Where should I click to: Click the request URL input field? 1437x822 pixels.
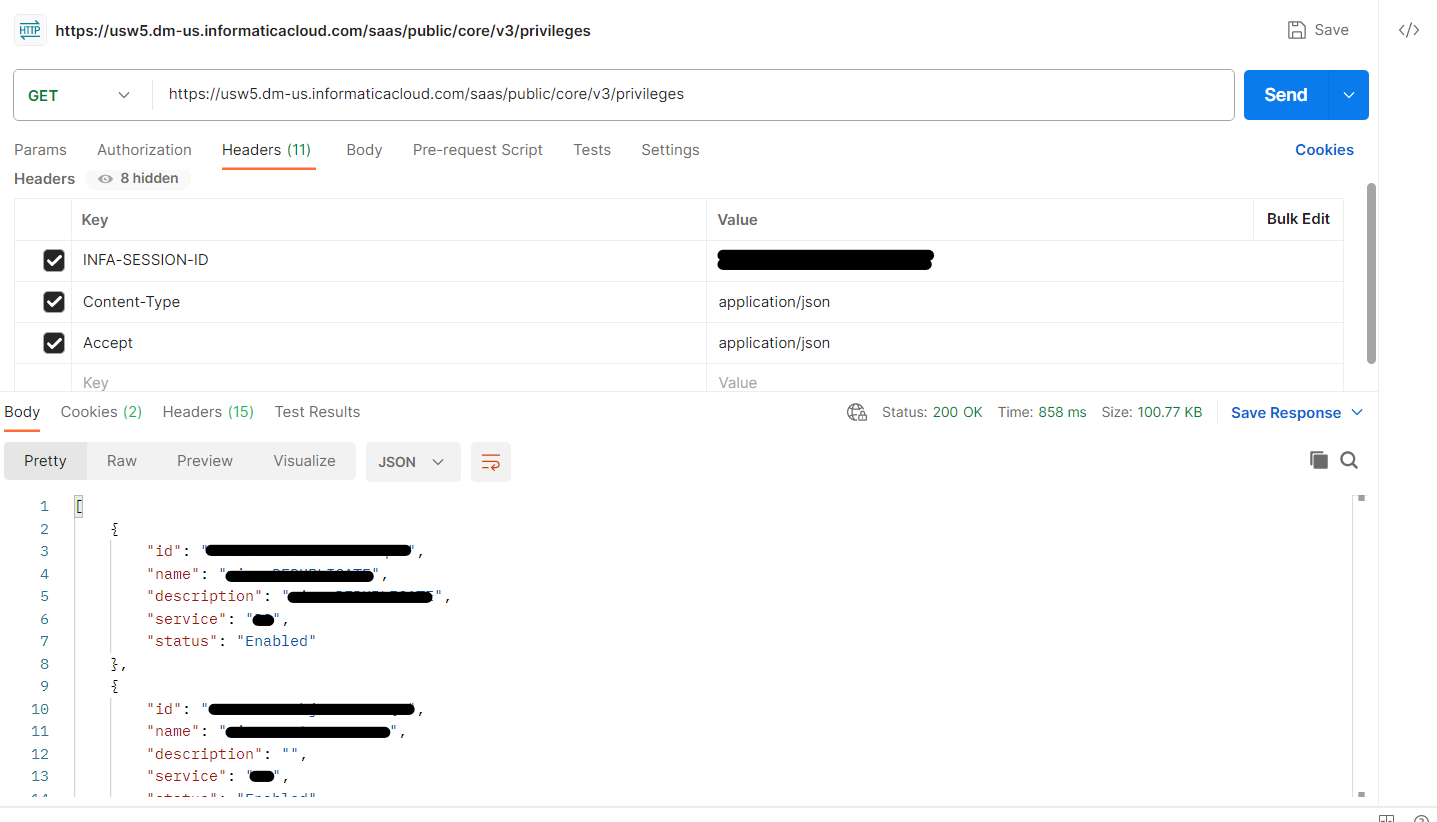[692, 95]
